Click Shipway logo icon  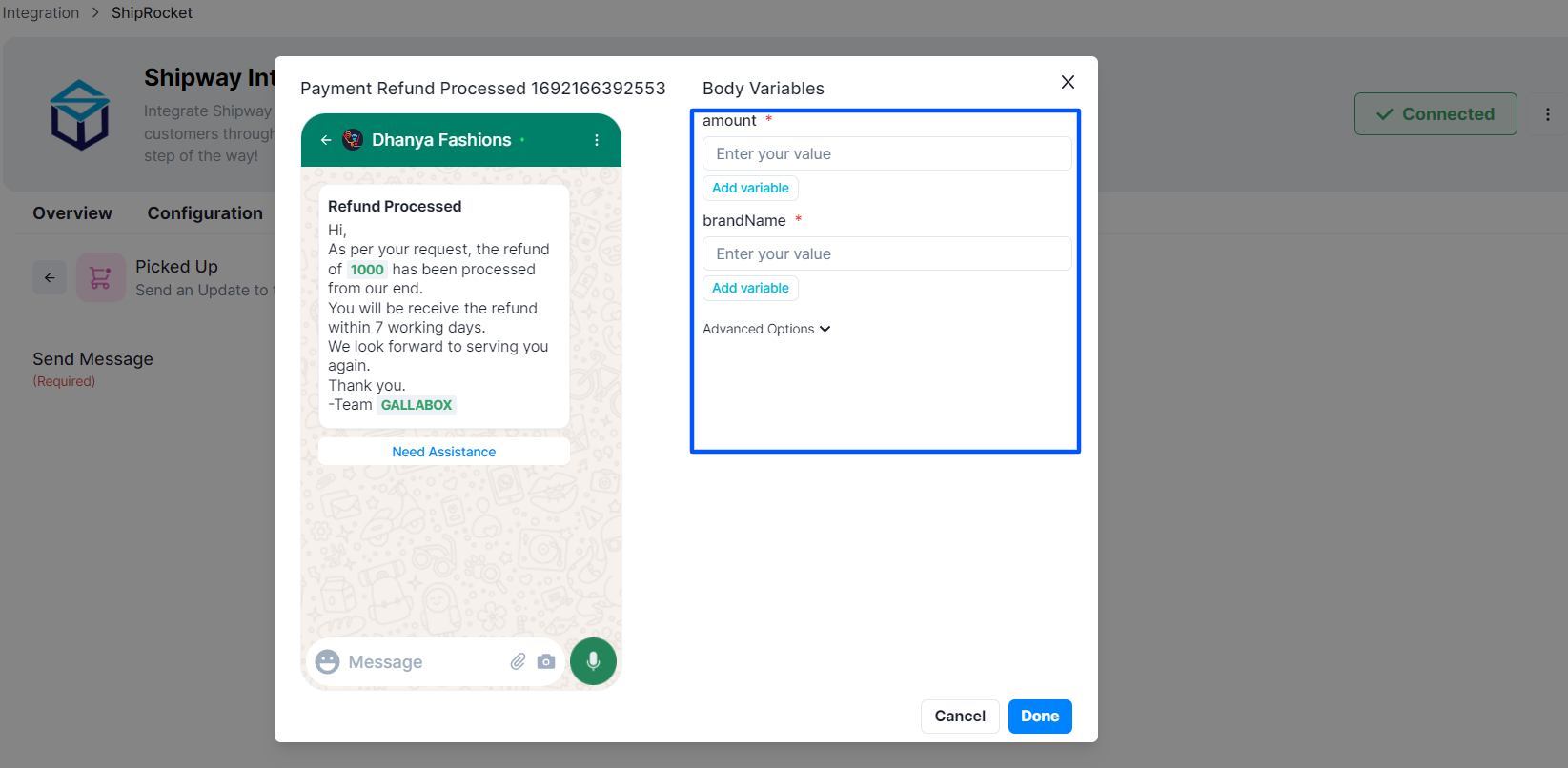[80, 114]
